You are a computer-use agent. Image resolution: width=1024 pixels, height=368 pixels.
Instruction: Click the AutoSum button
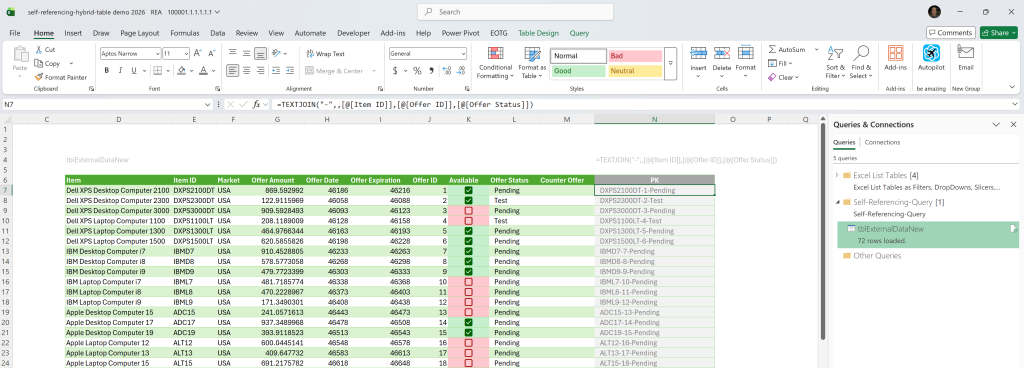coord(787,49)
